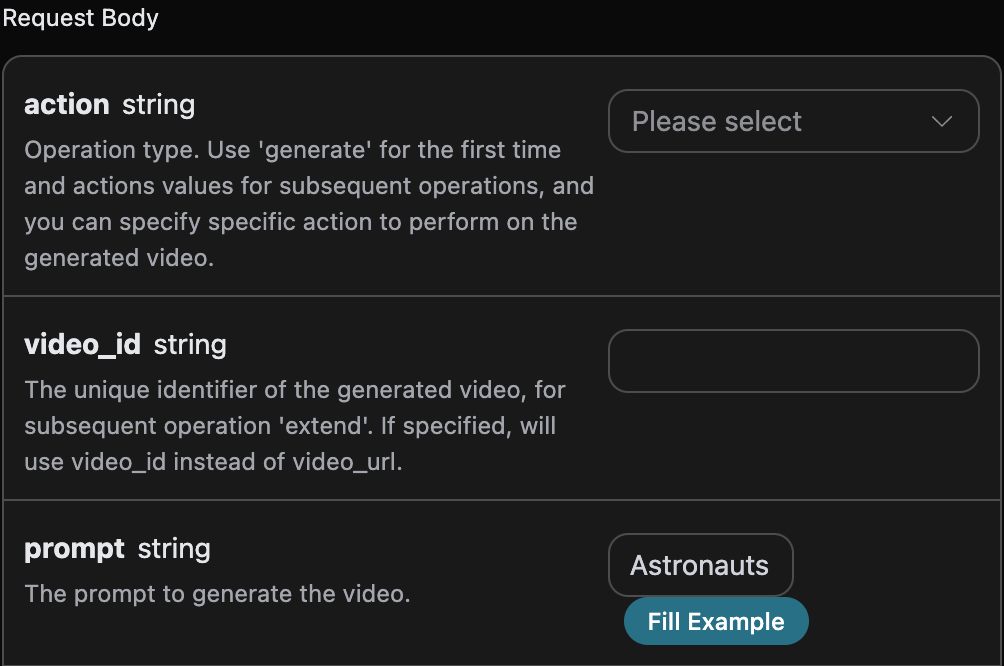Click the 'string' type label beside video_id
Viewport: 1004px width, 666px height.
pyautogui.click(x=190, y=345)
